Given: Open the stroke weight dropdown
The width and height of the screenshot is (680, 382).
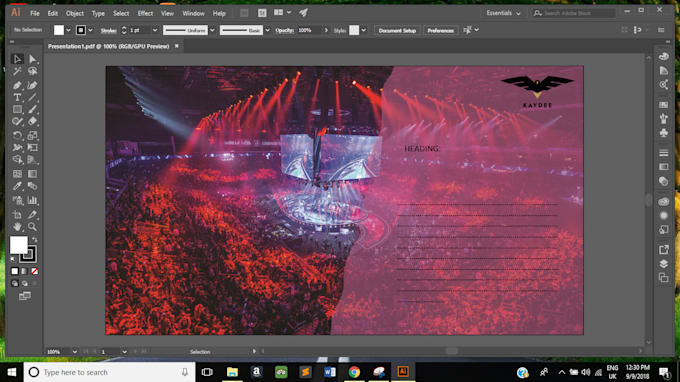Looking at the screenshot, I should (155, 30).
